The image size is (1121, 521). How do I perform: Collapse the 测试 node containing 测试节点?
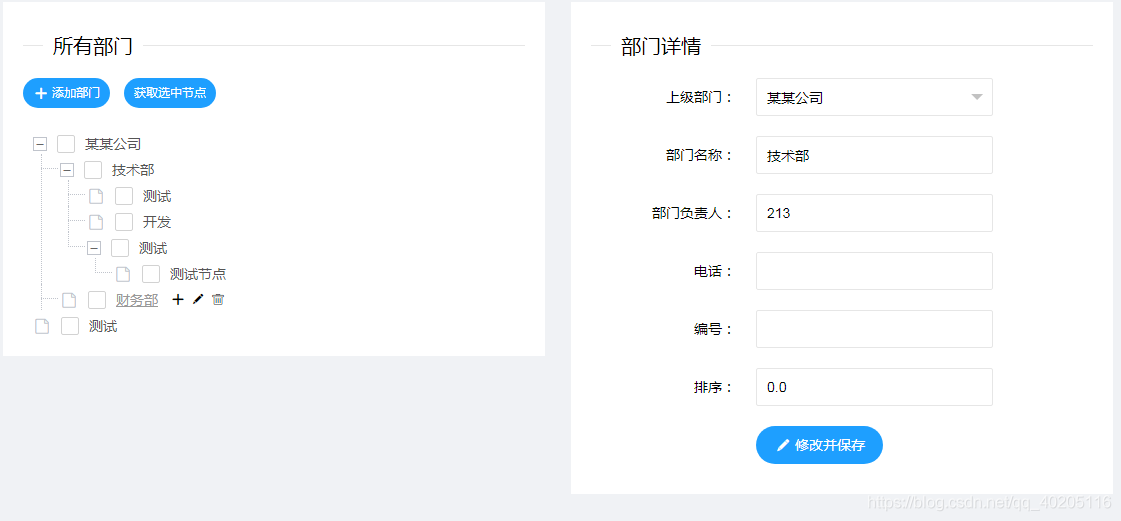[94, 248]
